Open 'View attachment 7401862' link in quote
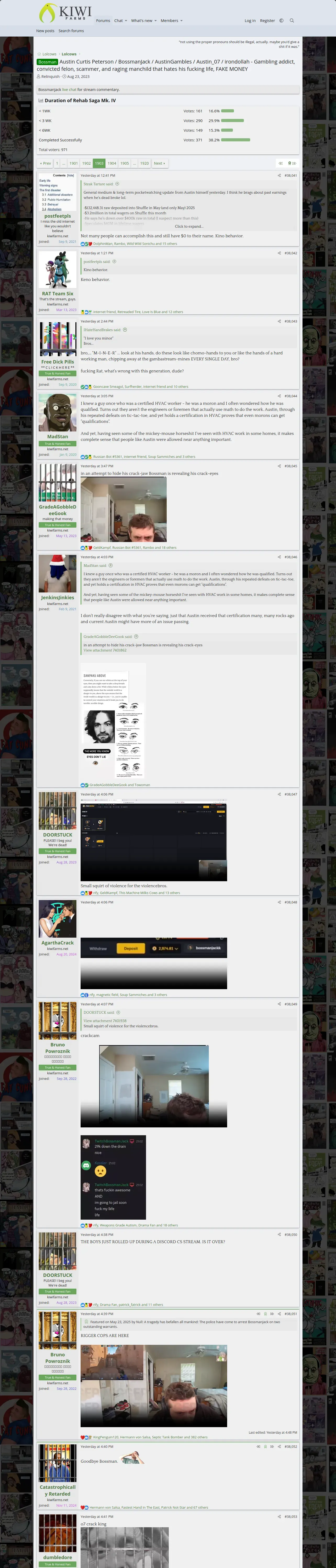This screenshot has width=336, height=1568. pyautogui.click(x=105, y=650)
